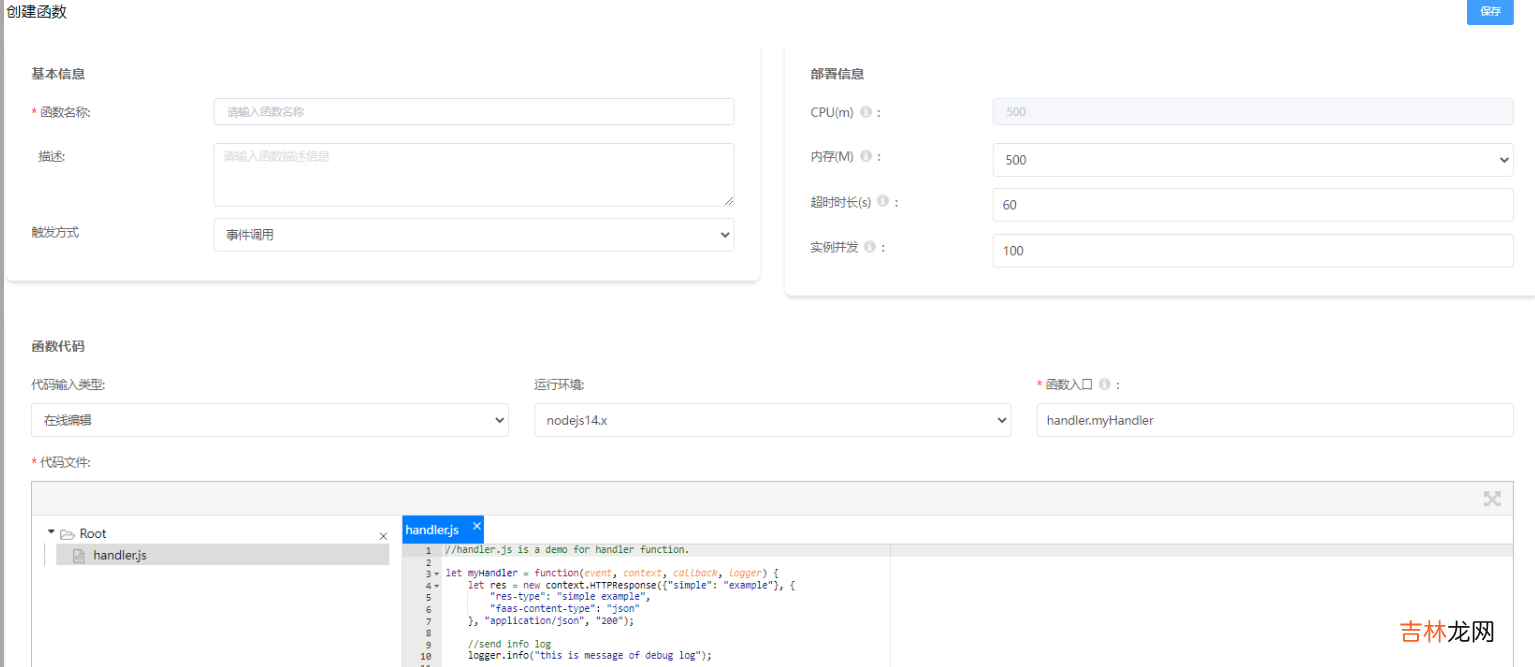Close the handler.js editor tab
Screen dimensions: 1535x667
click(477, 526)
